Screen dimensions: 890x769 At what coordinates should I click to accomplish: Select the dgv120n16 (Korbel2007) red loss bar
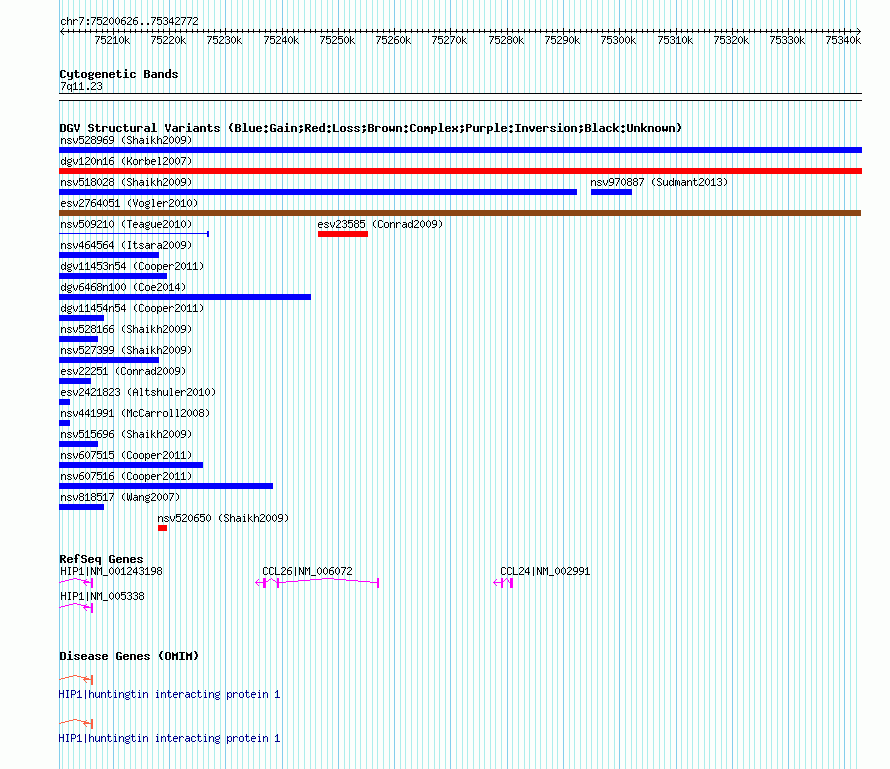tap(460, 171)
